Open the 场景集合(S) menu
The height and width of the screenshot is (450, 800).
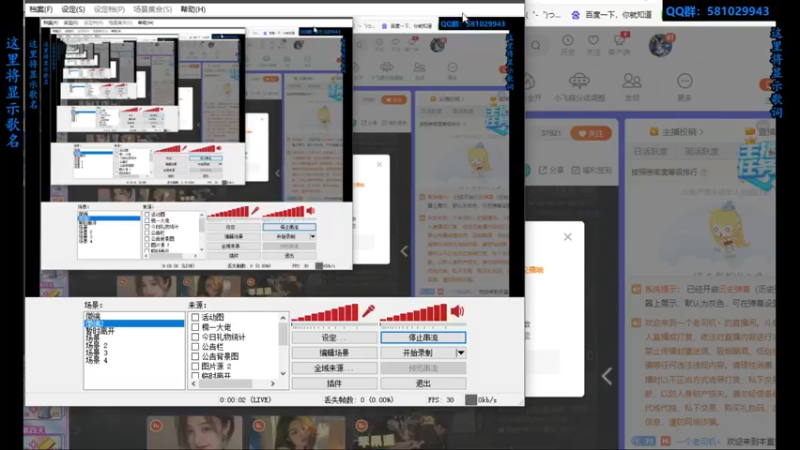point(153,9)
